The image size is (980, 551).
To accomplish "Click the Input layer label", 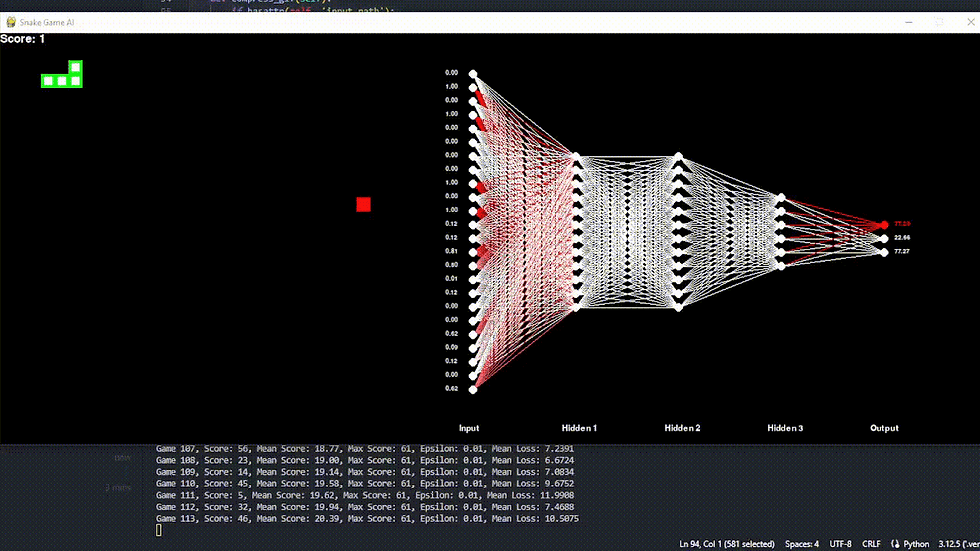I will pyautogui.click(x=469, y=428).
